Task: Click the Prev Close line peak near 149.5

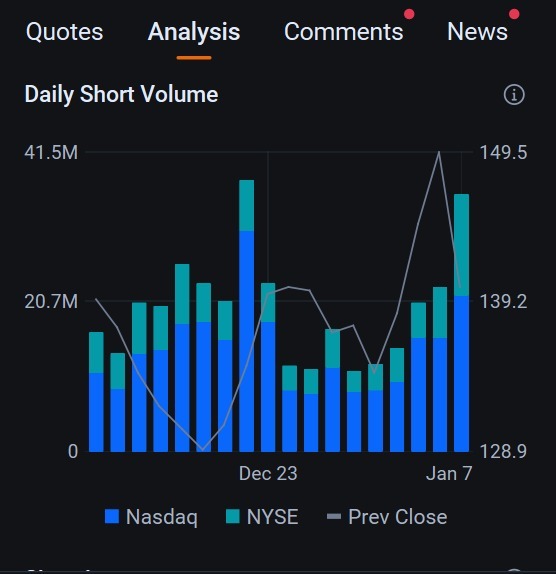Action: point(439,152)
